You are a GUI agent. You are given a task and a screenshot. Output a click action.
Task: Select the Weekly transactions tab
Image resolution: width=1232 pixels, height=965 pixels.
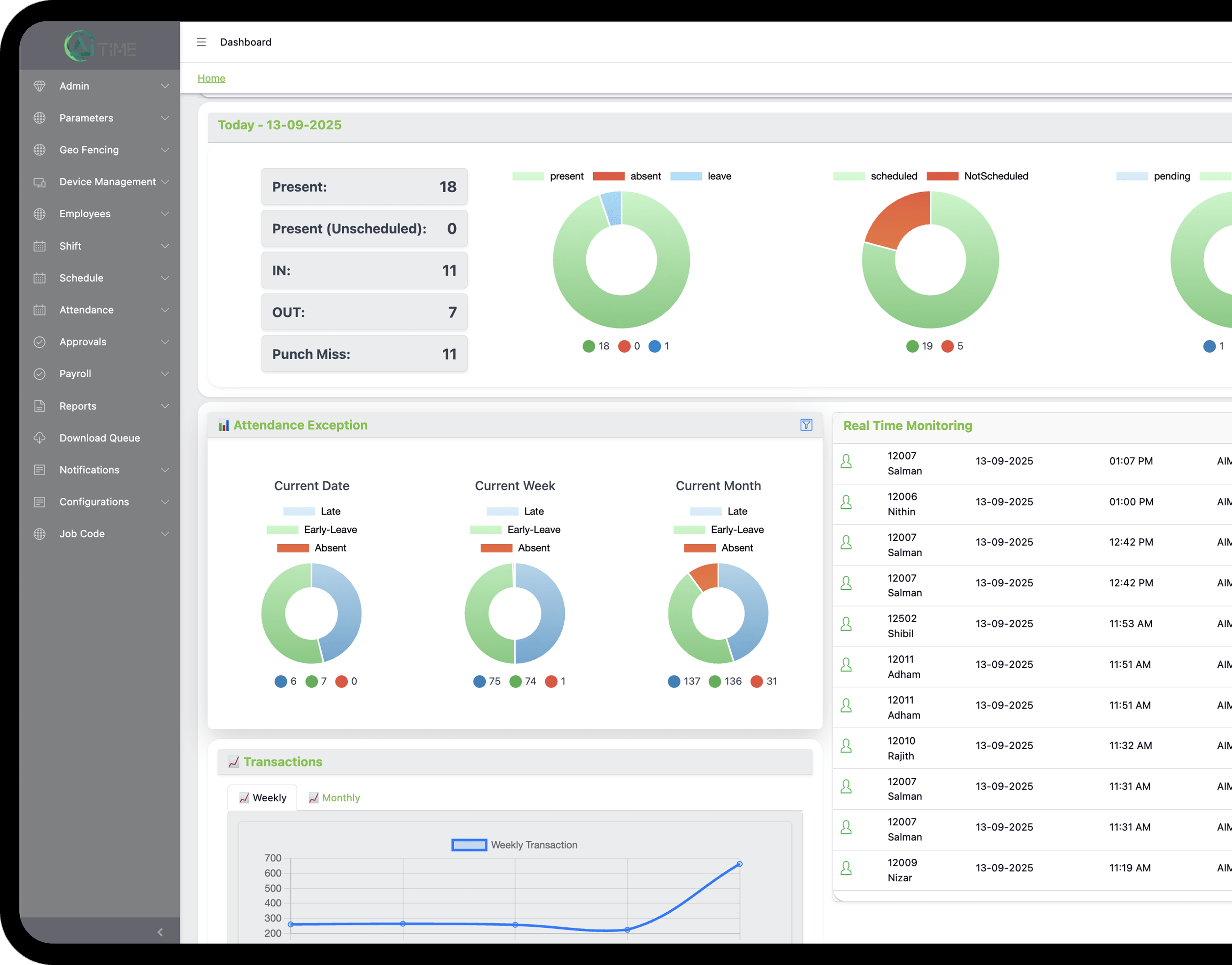(x=263, y=798)
